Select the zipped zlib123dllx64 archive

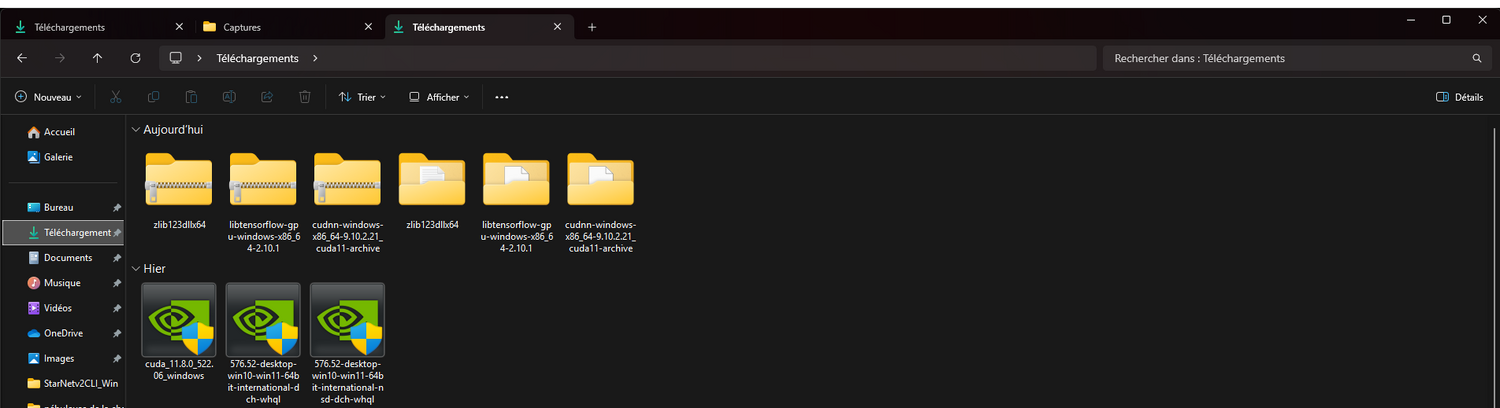(179, 192)
